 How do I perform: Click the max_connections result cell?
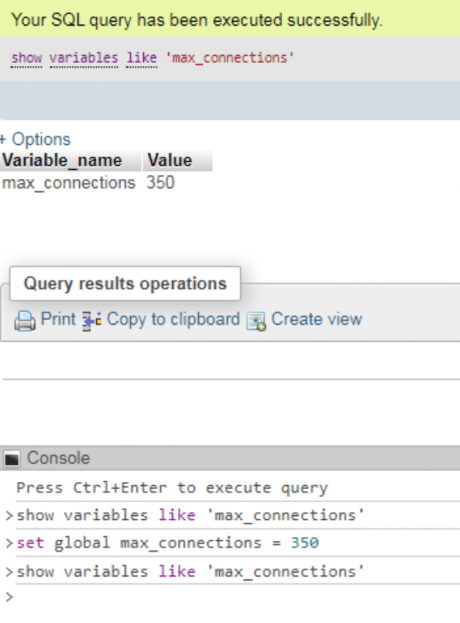(x=69, y=183)
